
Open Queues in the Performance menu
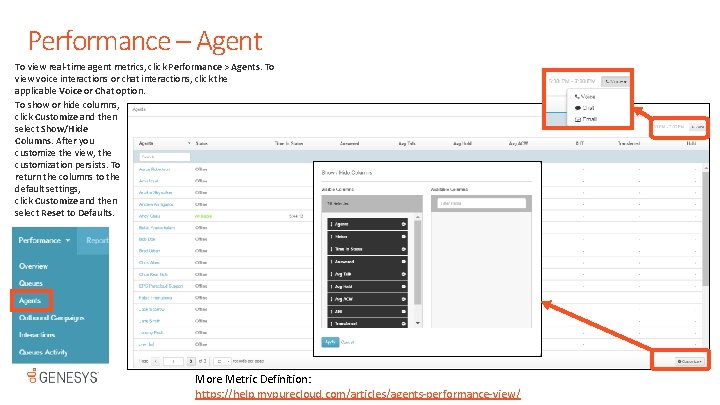(x=31, y=283)
